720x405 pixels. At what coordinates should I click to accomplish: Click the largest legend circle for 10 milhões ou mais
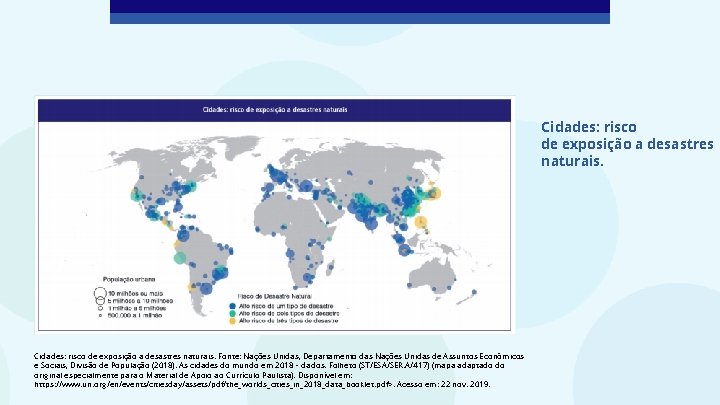click(x=100, y=293)
